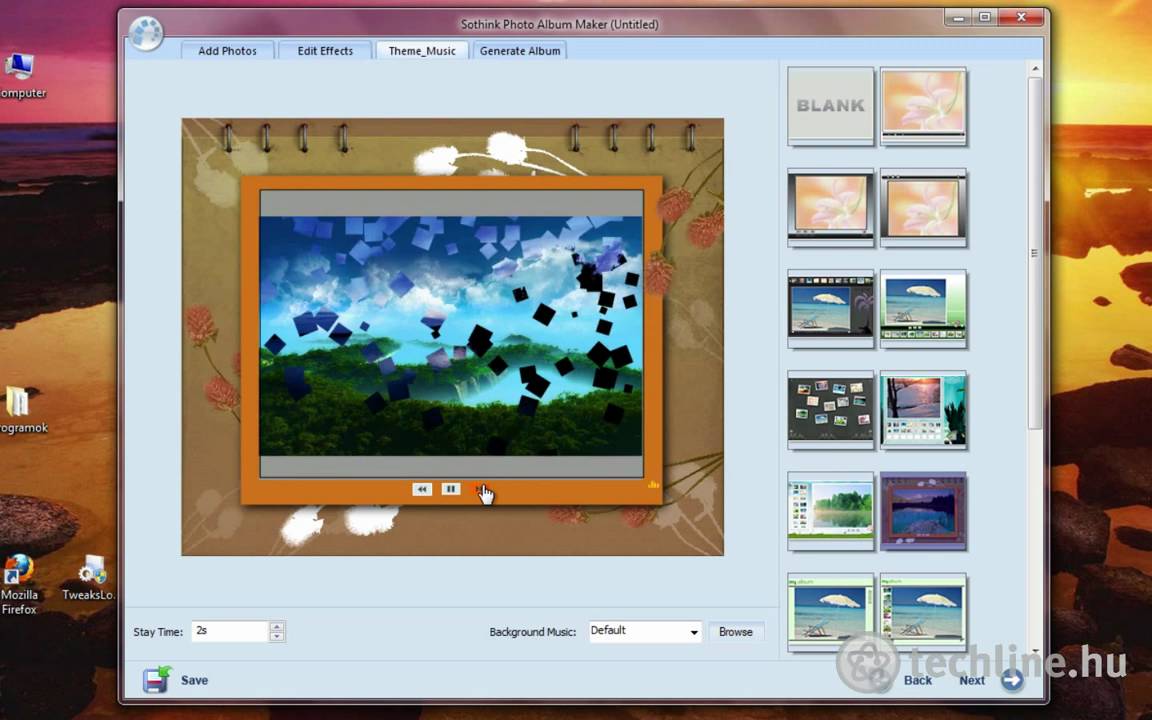This screenshot has height=720, width=1152.
Task: Click the blue Next arrow icon
Action: 1012,680
